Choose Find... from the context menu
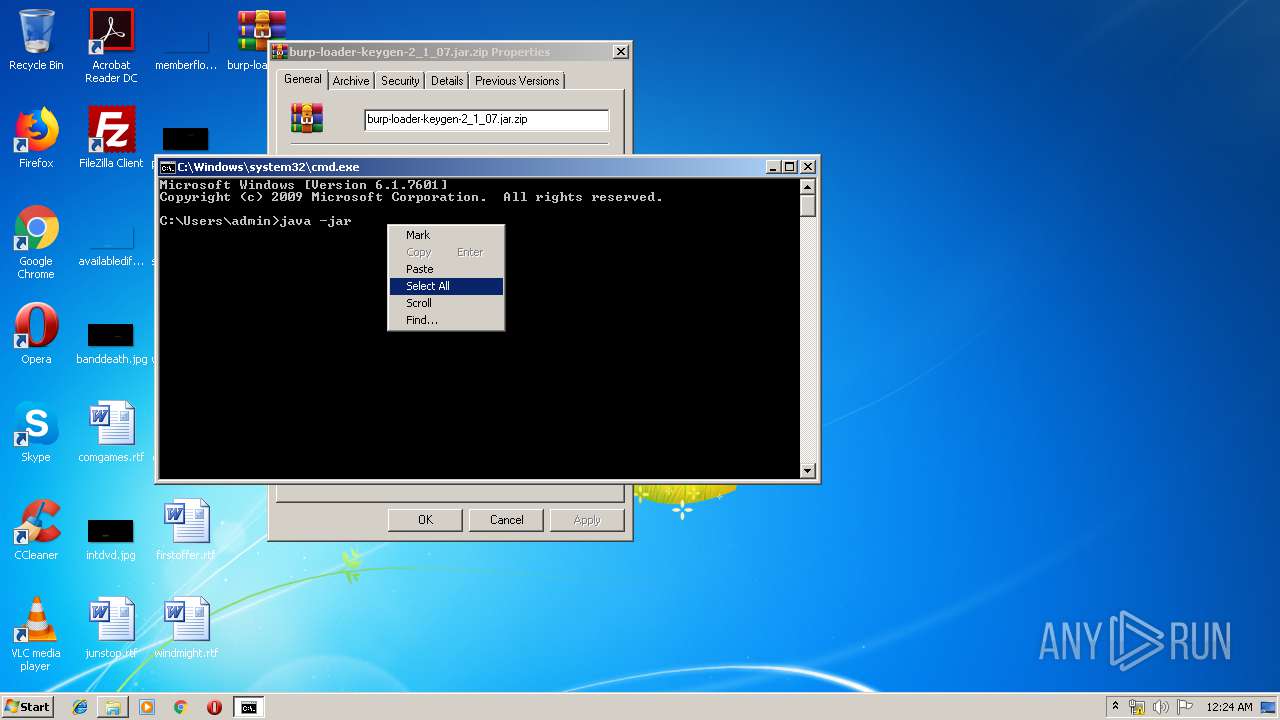 pos(446,320)
